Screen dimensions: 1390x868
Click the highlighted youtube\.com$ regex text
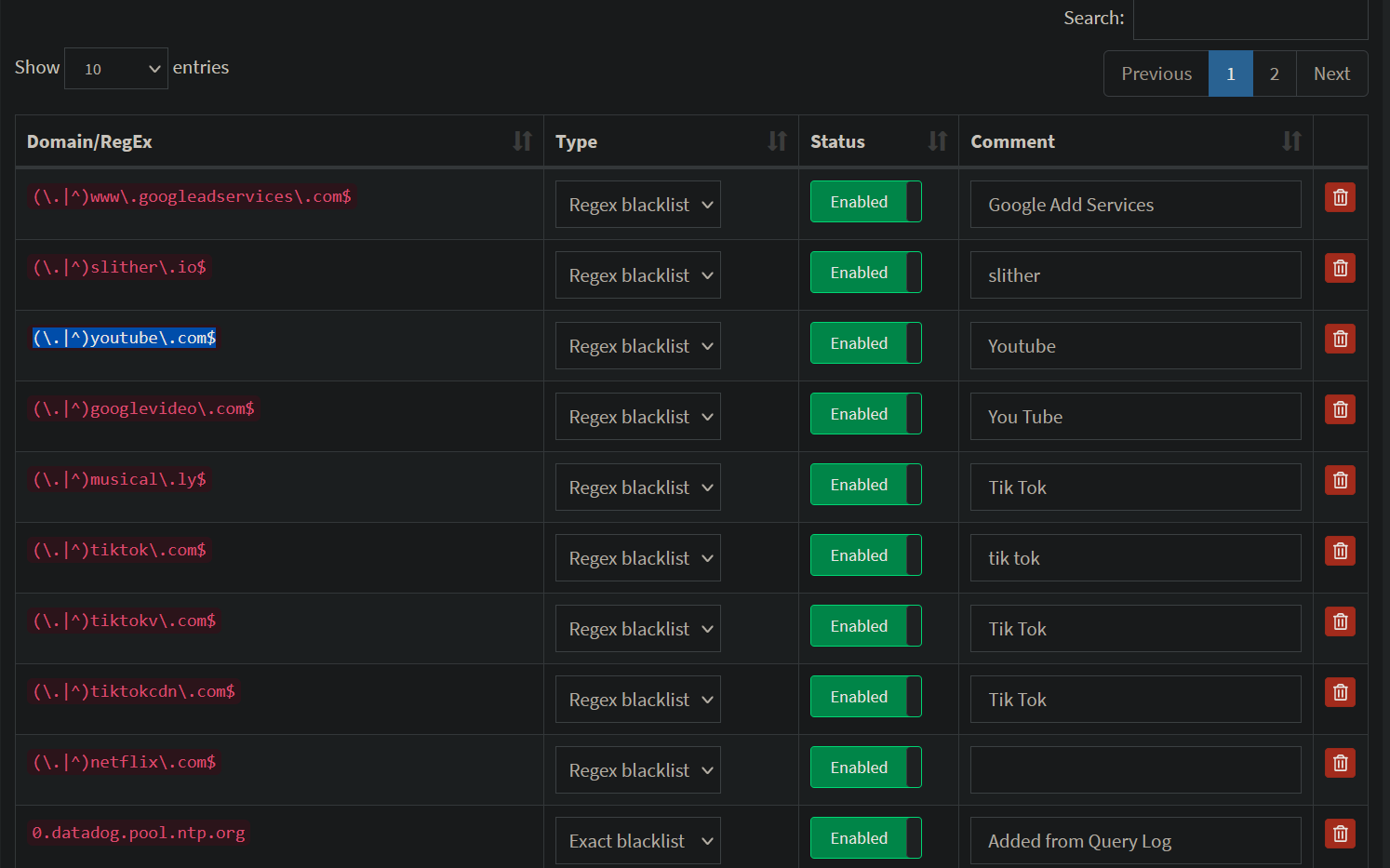125,338
